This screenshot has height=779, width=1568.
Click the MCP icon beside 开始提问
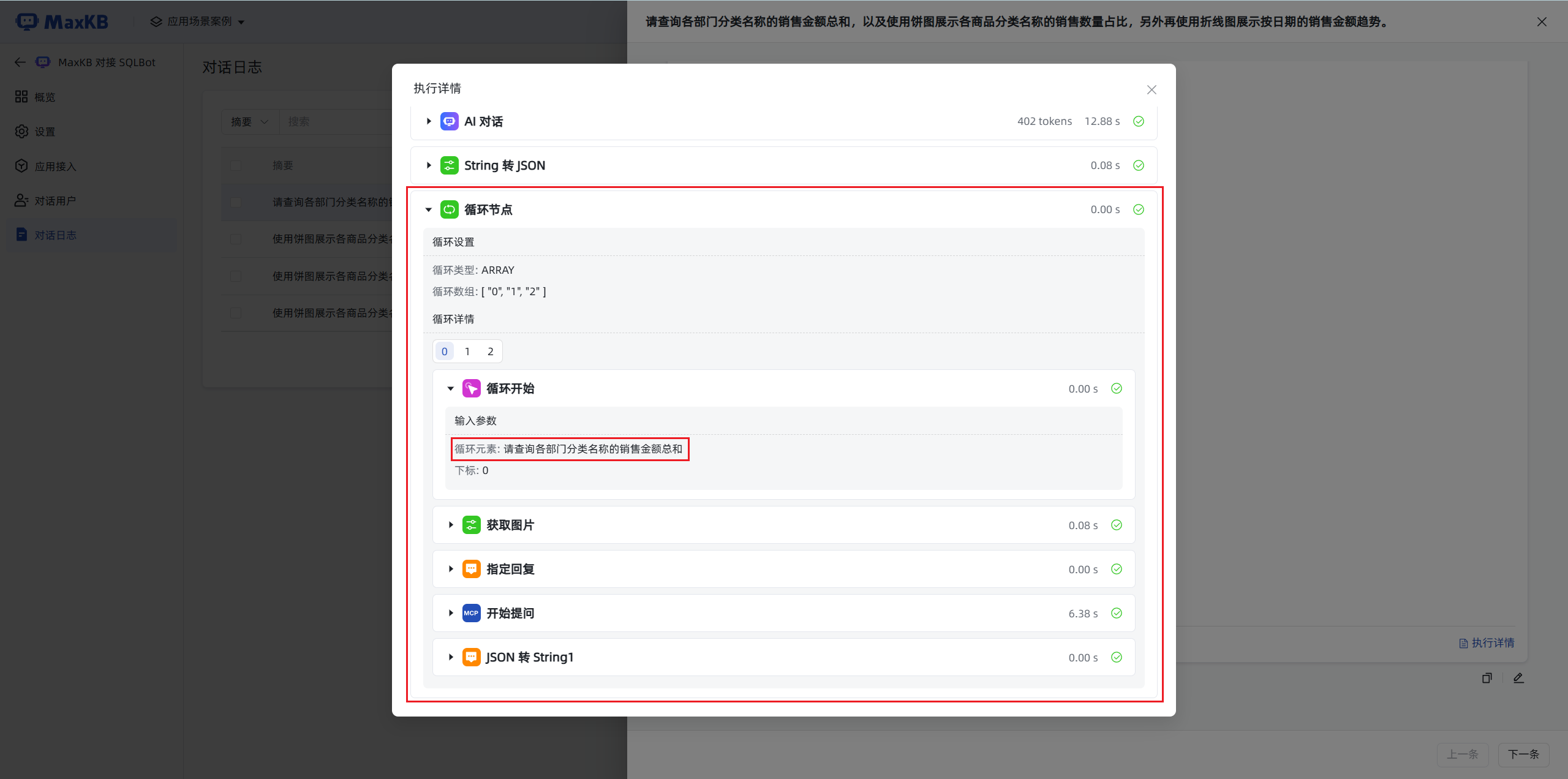coord(471,613)
